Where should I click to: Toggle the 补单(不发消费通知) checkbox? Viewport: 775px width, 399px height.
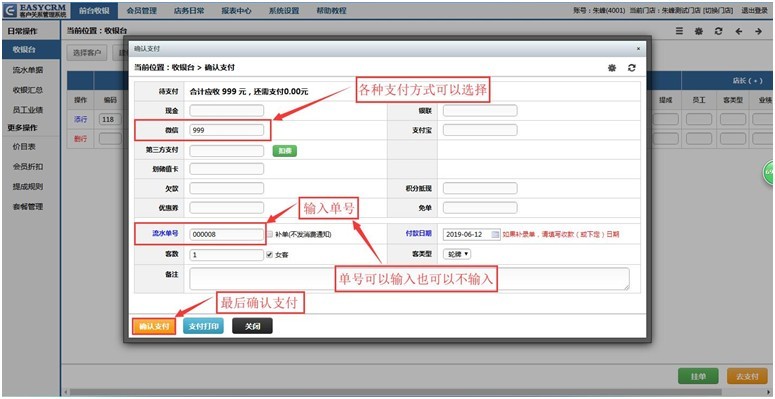270,235
